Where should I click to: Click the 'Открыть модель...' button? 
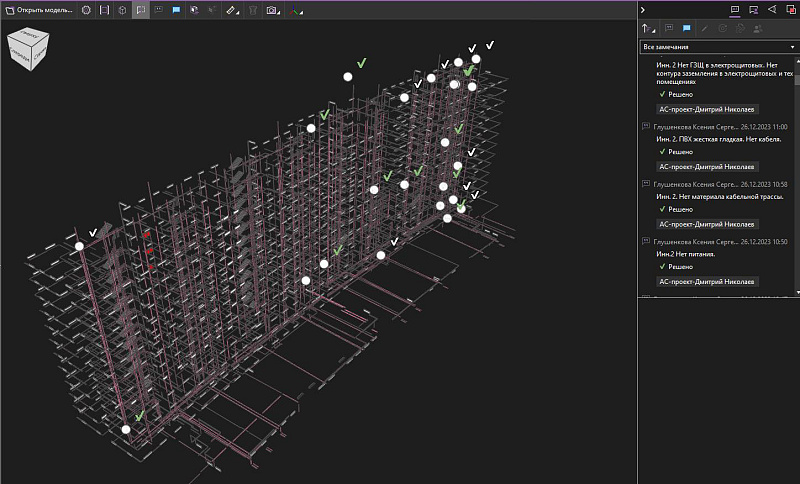[39, 10]
